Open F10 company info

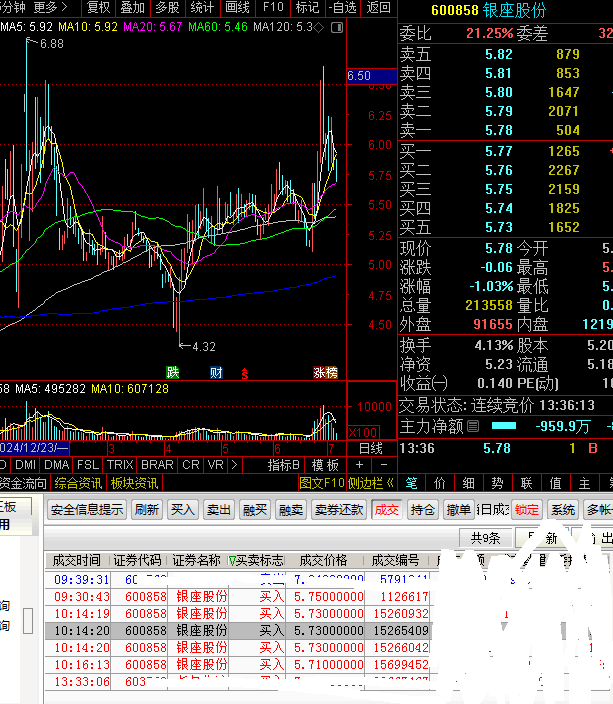tap(273, 7)
